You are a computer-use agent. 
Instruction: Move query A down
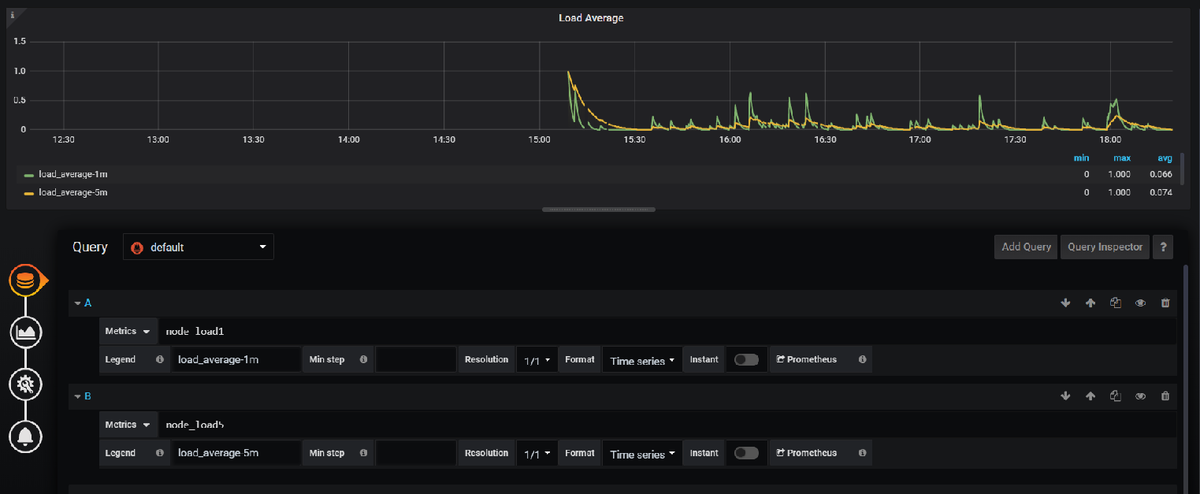1065,303
